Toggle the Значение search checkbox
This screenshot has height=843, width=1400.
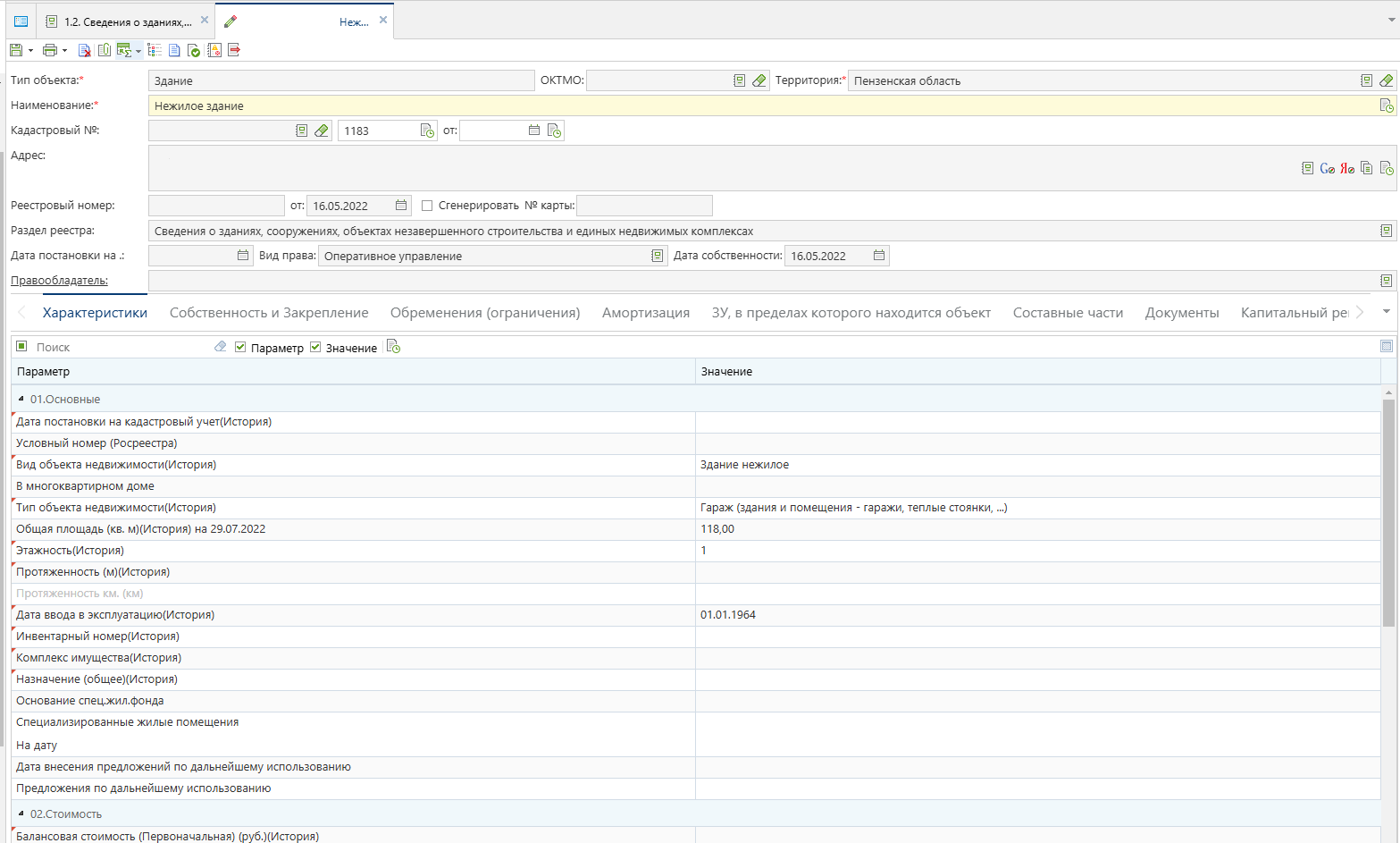click(315, 347)
